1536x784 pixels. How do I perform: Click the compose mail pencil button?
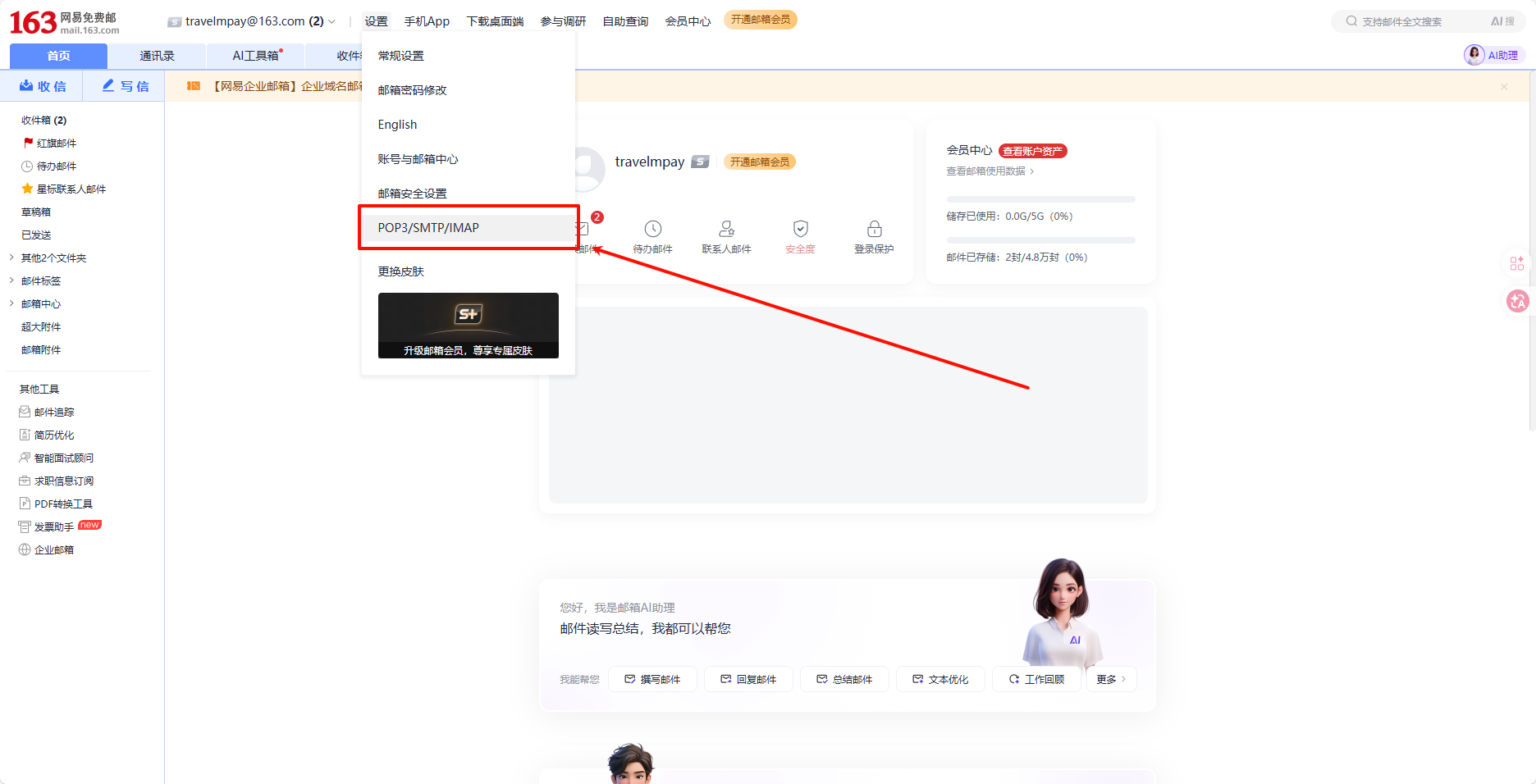tap(125, 86)
